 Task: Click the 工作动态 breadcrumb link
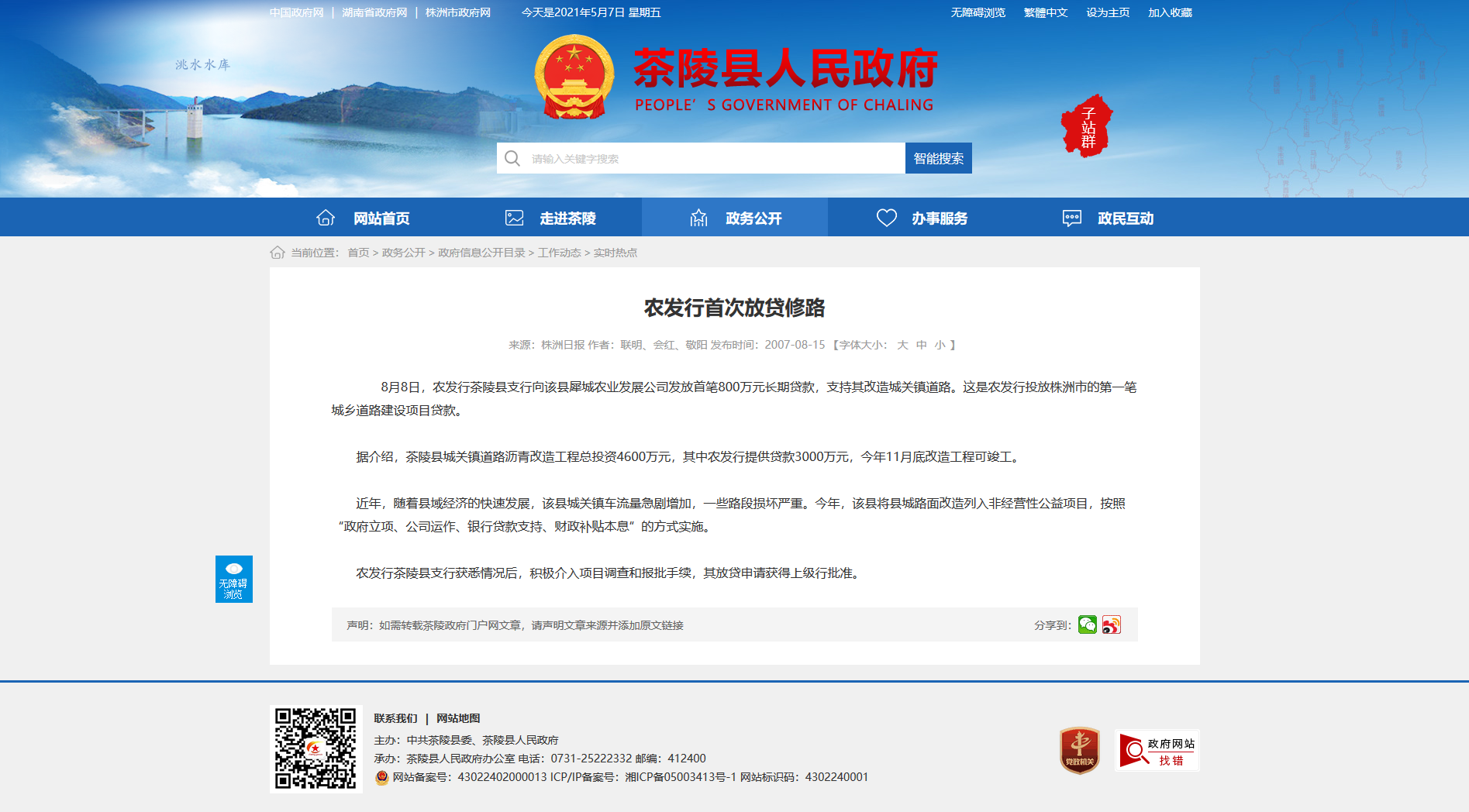point(559,253)
